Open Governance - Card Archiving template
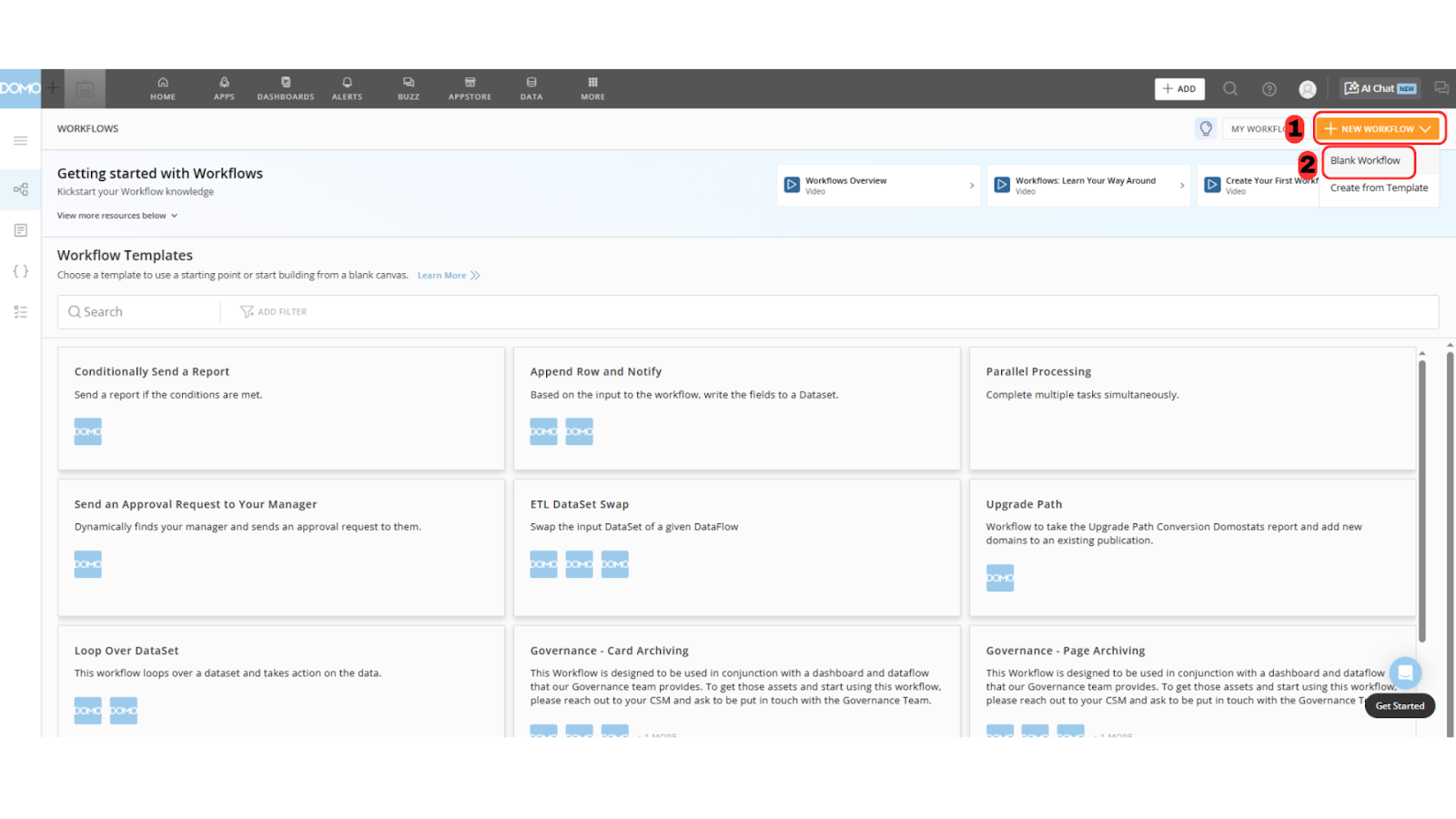The width and height of the screenshot is (1456, 819). tap(737, 681)
